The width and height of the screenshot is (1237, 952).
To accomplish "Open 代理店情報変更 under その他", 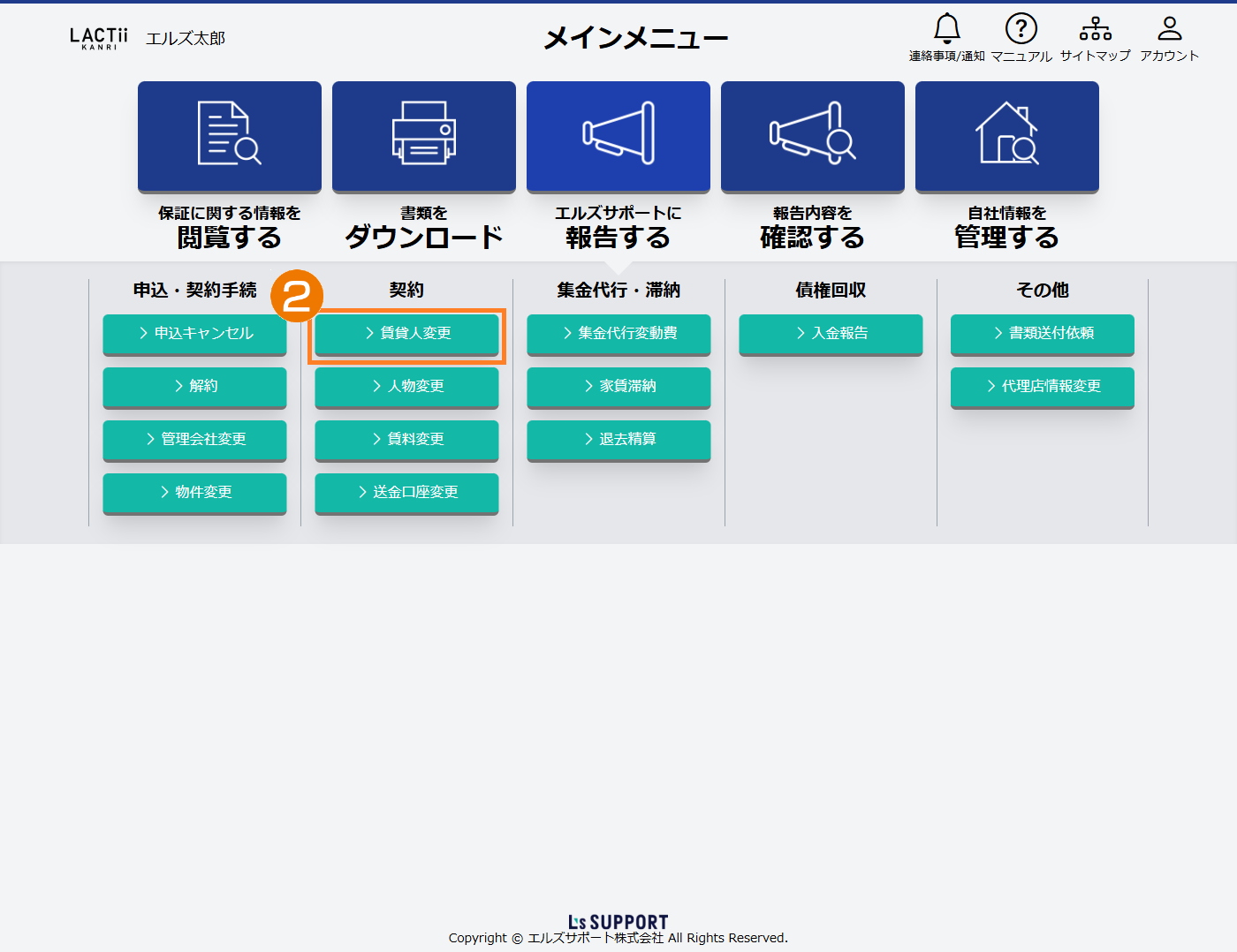I will click(x=1043, y=387).
